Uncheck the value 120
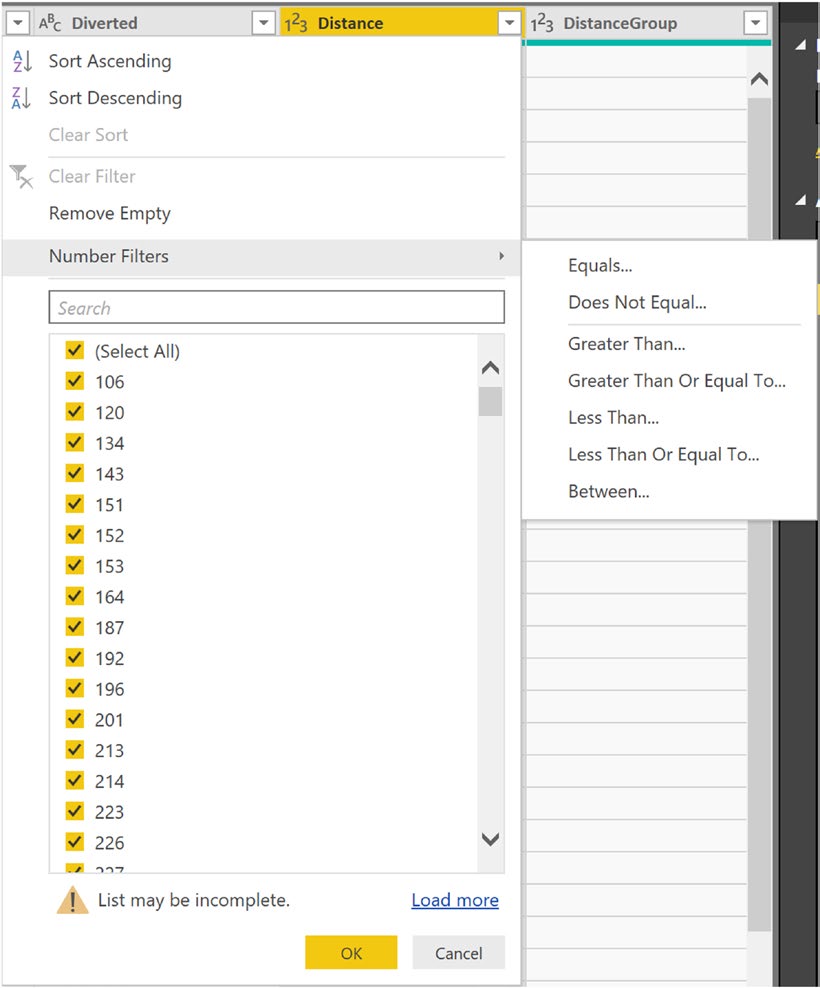This screenshot has height=988, width=820. (74, 412)
